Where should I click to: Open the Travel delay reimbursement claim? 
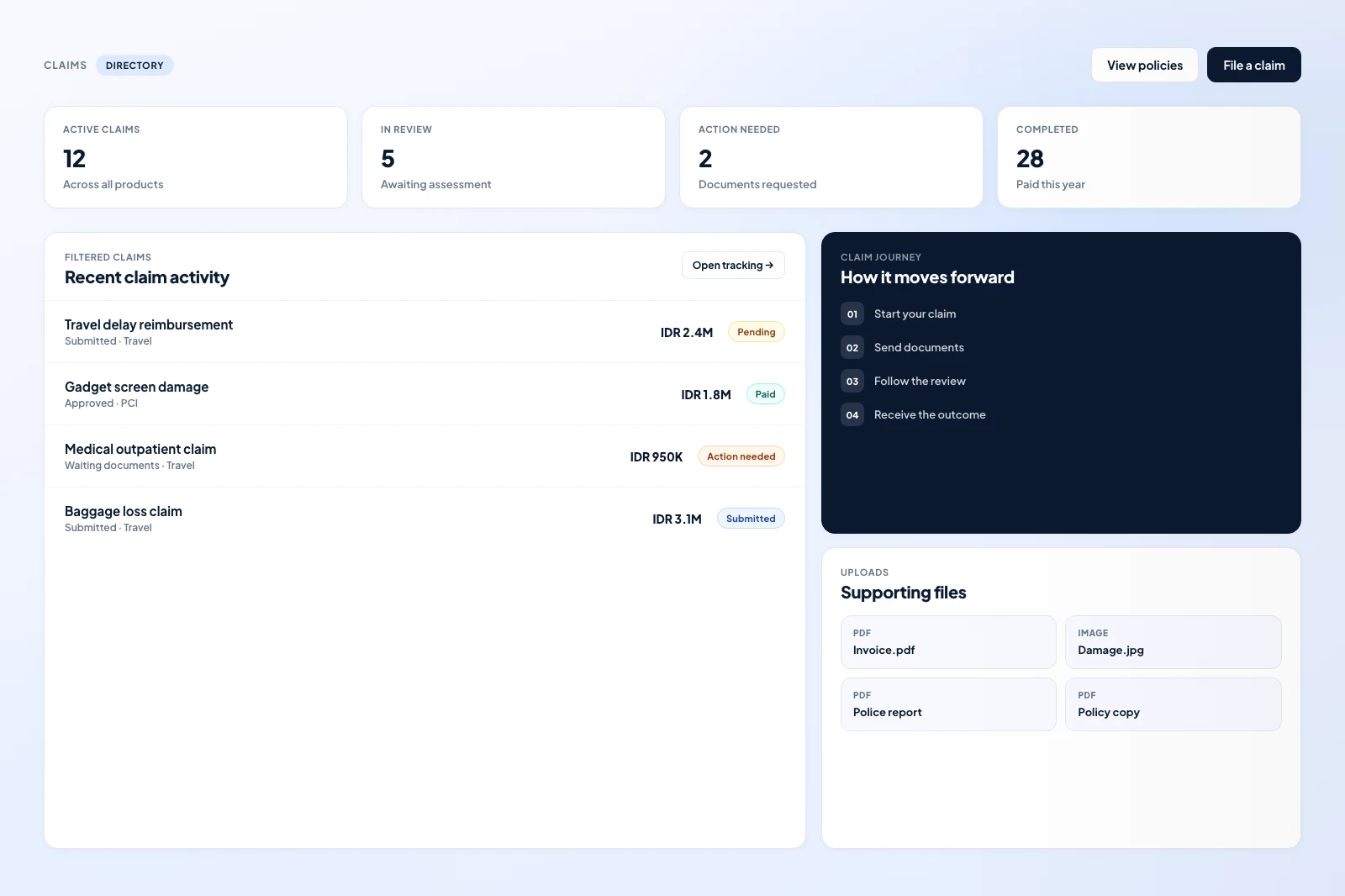[x=425, y=332]
